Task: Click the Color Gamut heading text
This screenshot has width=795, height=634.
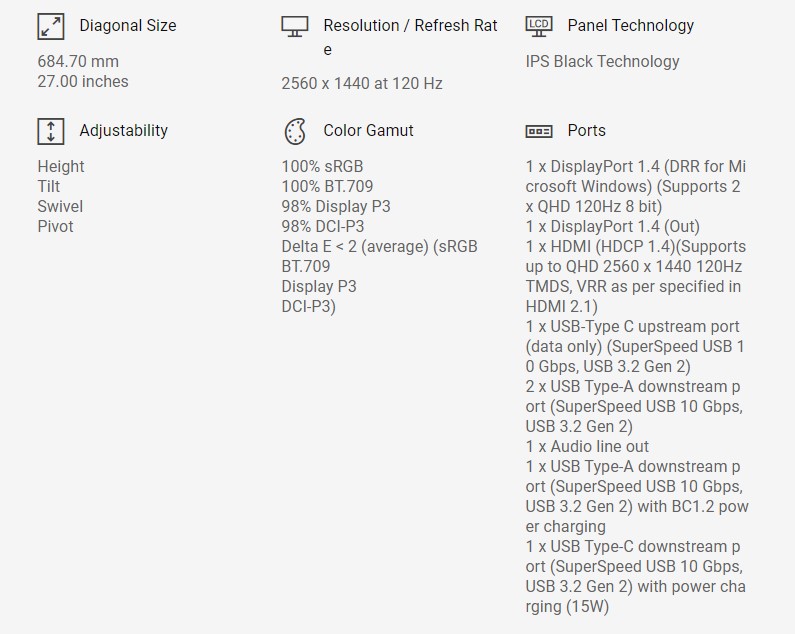Action: coord(368,131)
